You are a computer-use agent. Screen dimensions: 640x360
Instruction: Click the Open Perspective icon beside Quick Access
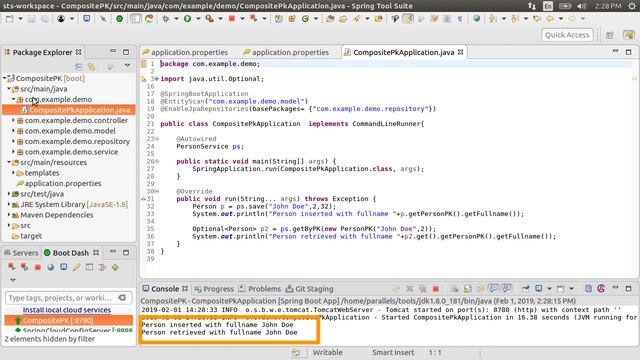[610, 35]
